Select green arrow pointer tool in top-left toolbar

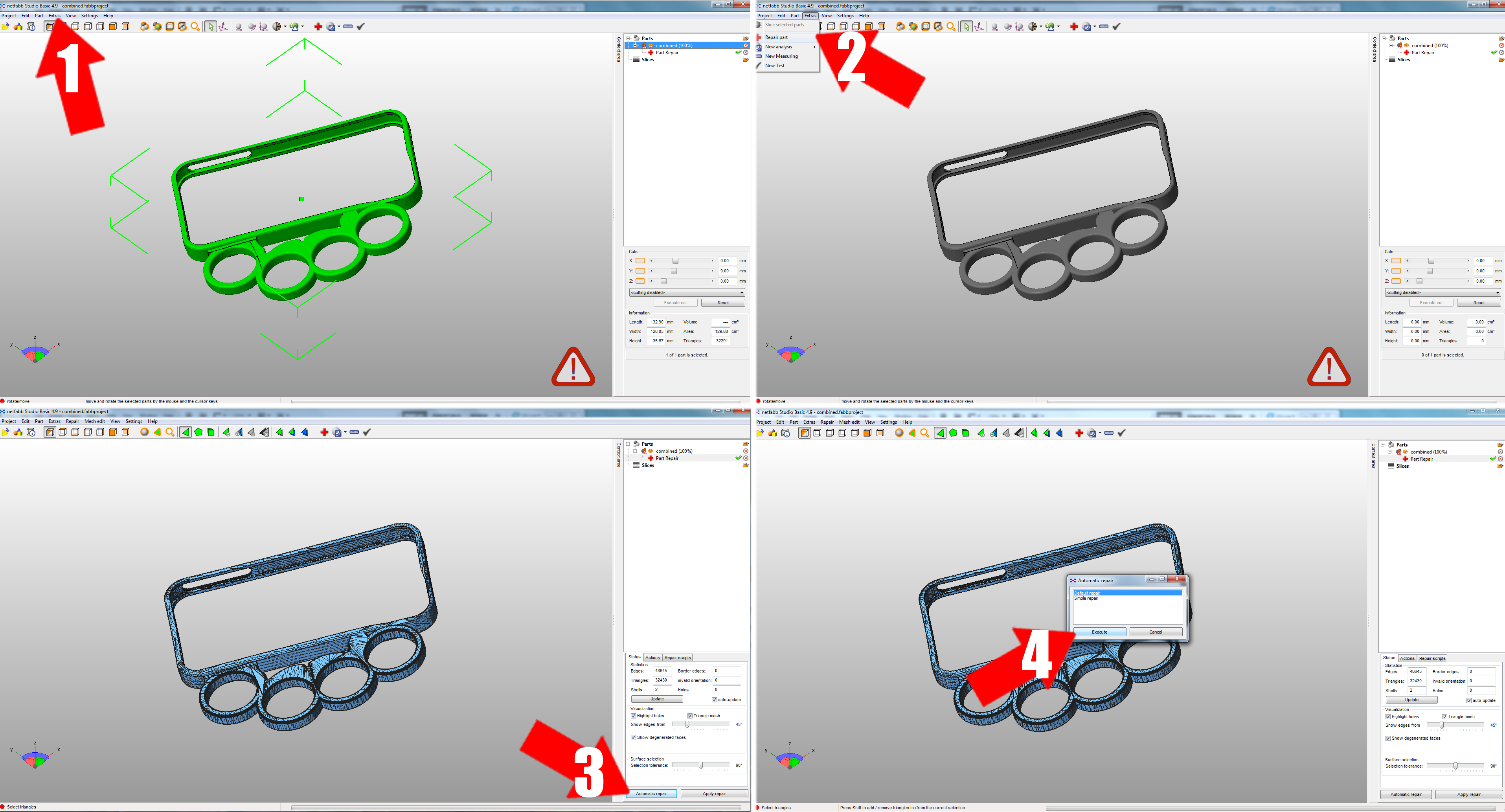pos(211,26)
